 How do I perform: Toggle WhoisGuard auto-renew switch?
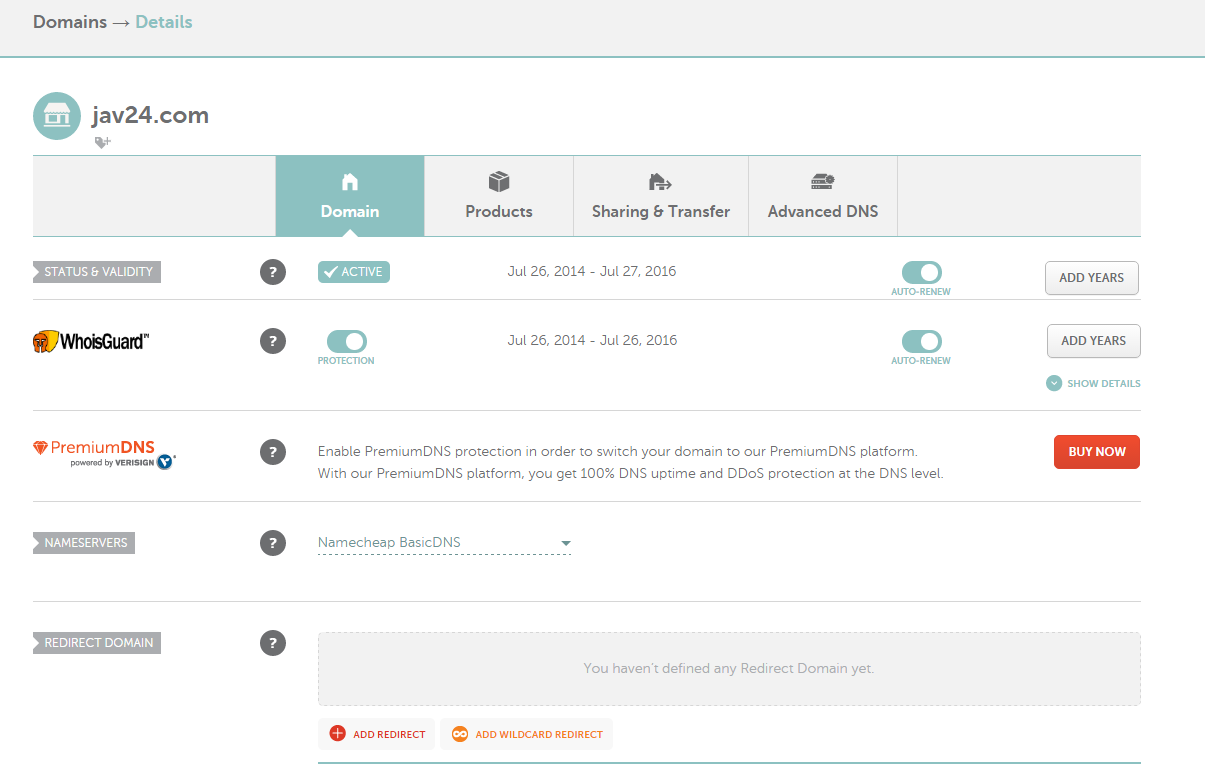click(x=921, y=341)
